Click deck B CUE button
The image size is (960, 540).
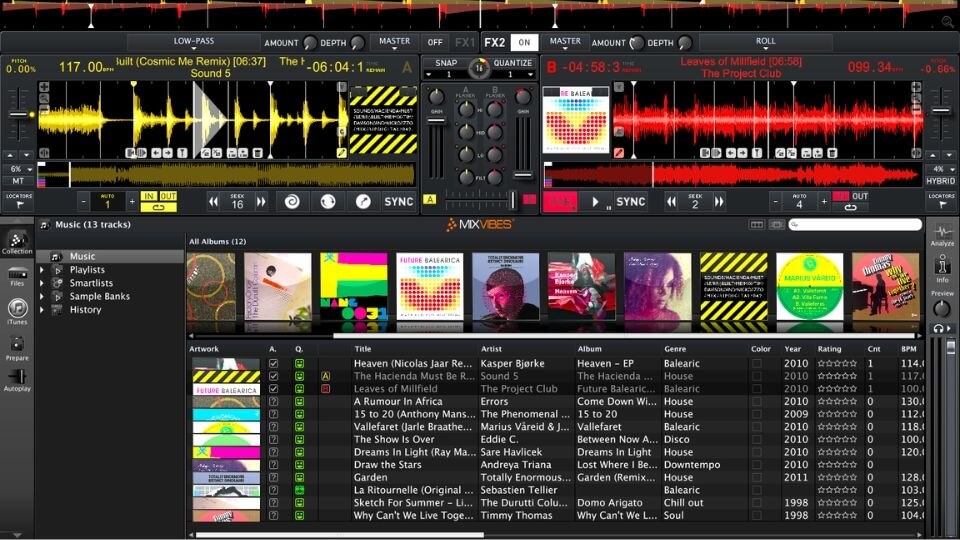pyautogui.click(x=560, y=201)
